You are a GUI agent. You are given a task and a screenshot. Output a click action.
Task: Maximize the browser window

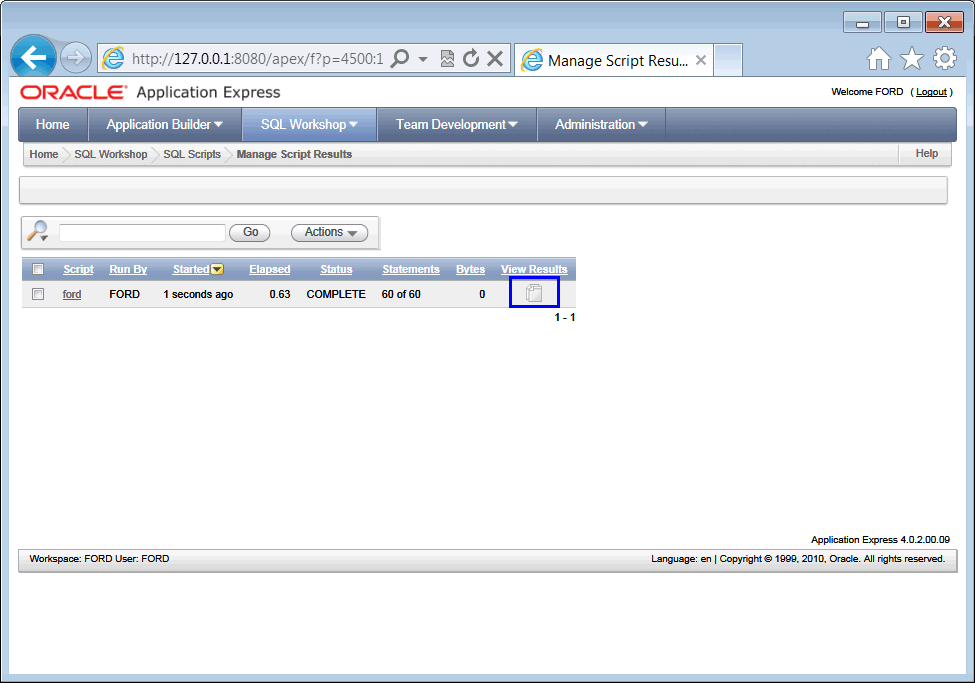tap(903, 22)
